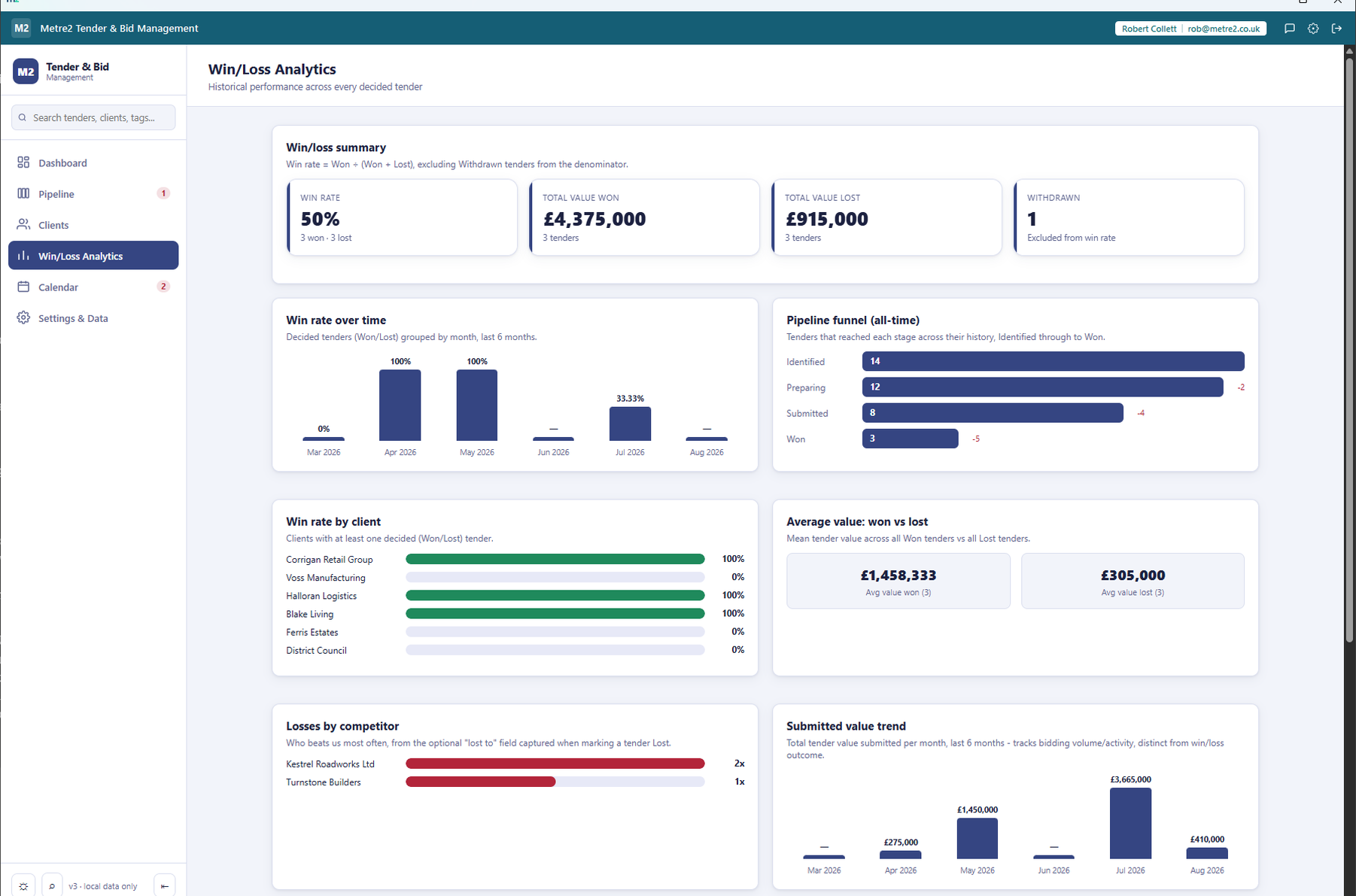
Task: Click the rob@metre2.co.uk email label
Action: point(1224,29)
